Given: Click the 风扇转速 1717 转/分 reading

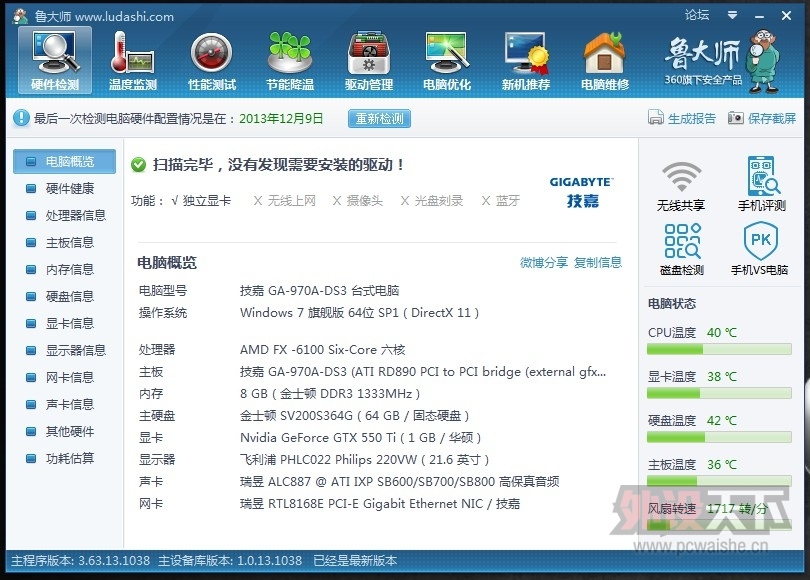Looking at the screenshot, I should tap(708, 509).
